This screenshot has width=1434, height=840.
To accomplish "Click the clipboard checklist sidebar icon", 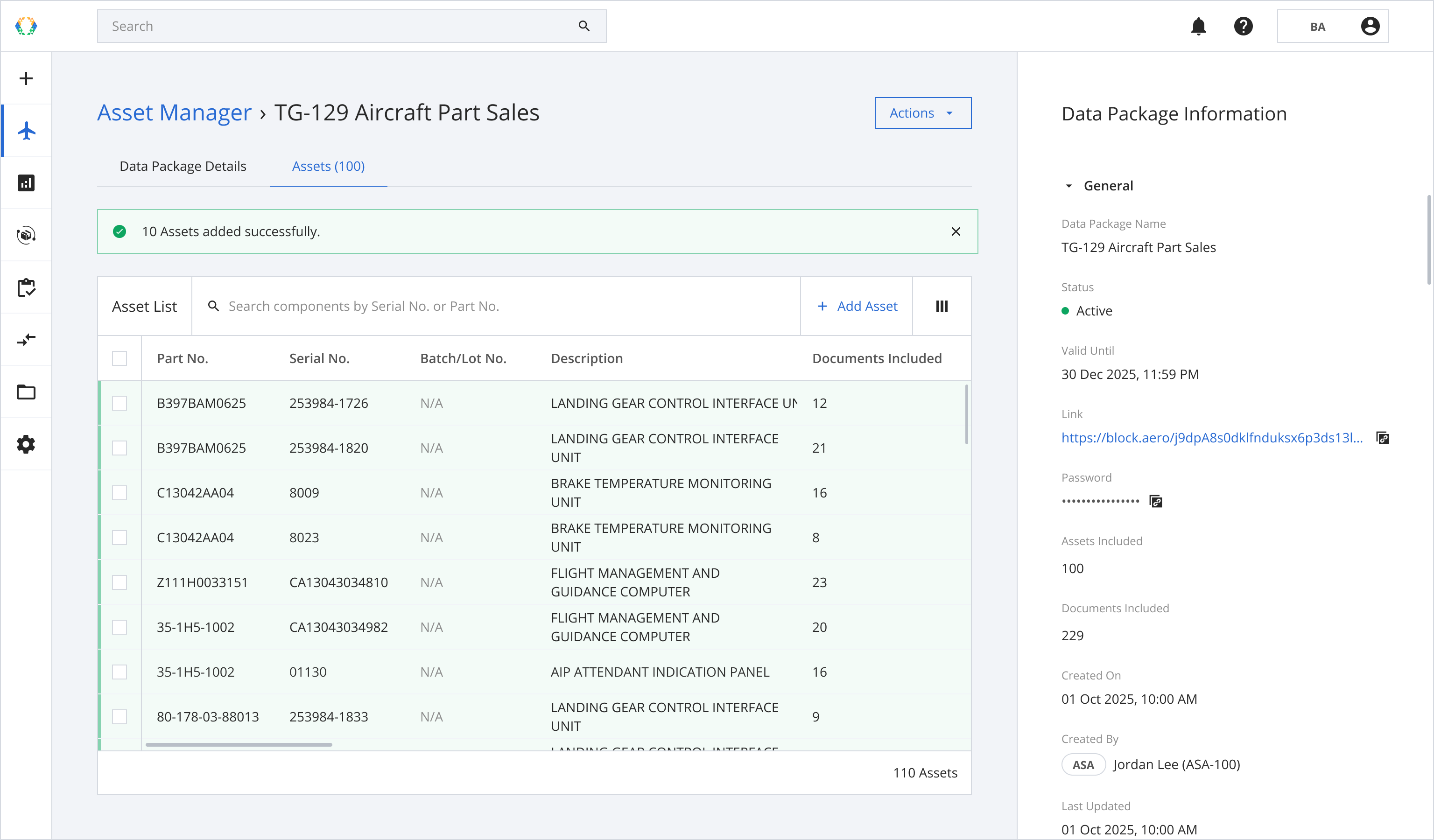I will pyautogui.click(x=26, y=288).
